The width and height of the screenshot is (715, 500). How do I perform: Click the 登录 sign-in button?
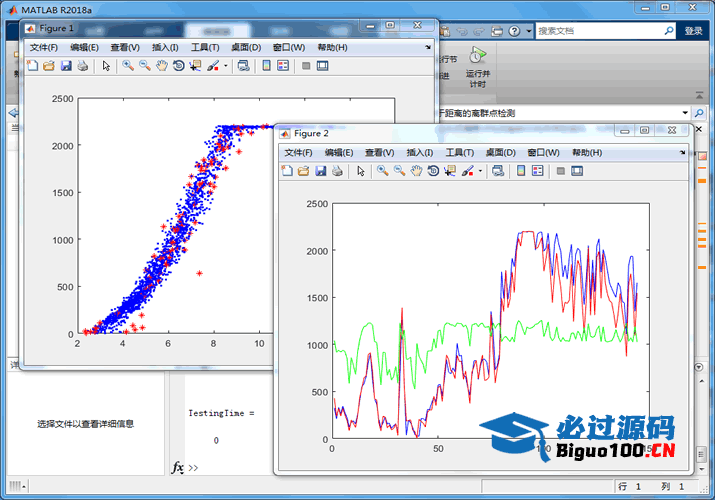click(693, 31)
